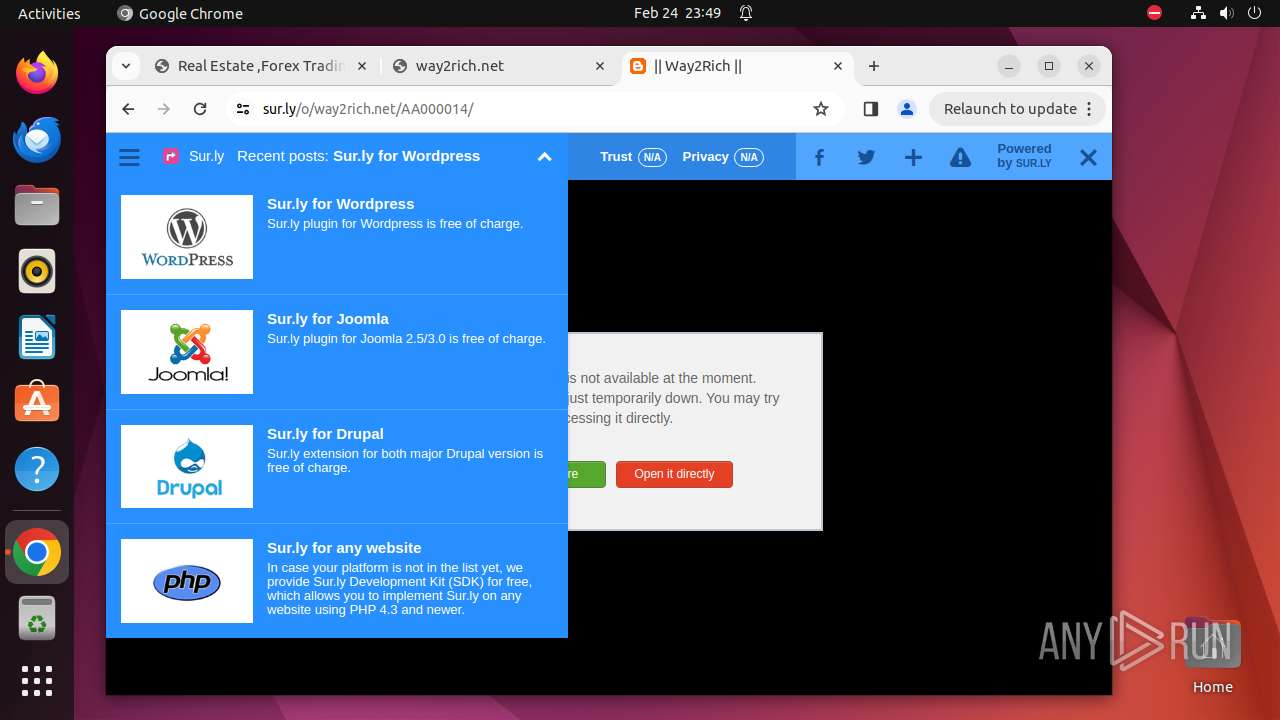The height and width of the screenshot is (720, 1280).
Task: Open the tab search dropdown
Action: pos(125,66)
